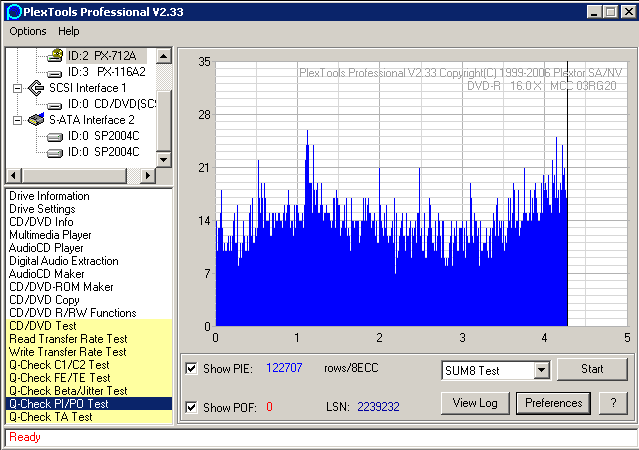Collapse the S-ATA Interface 2 node
The width and height of the screenshot is (639, 450).
17,120
